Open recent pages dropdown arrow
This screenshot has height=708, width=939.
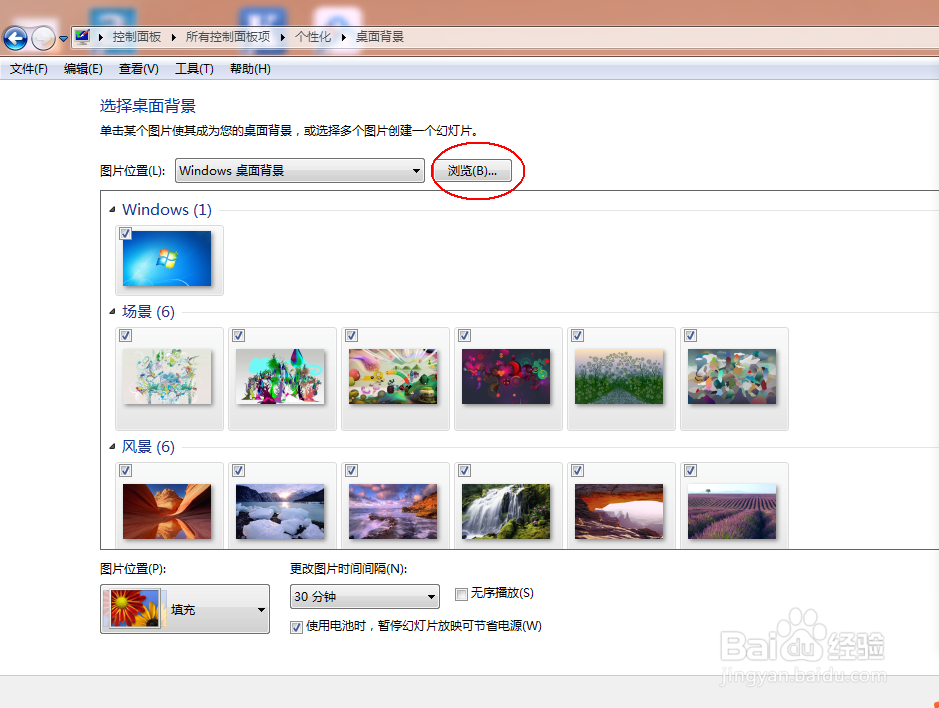click(63, 40)
